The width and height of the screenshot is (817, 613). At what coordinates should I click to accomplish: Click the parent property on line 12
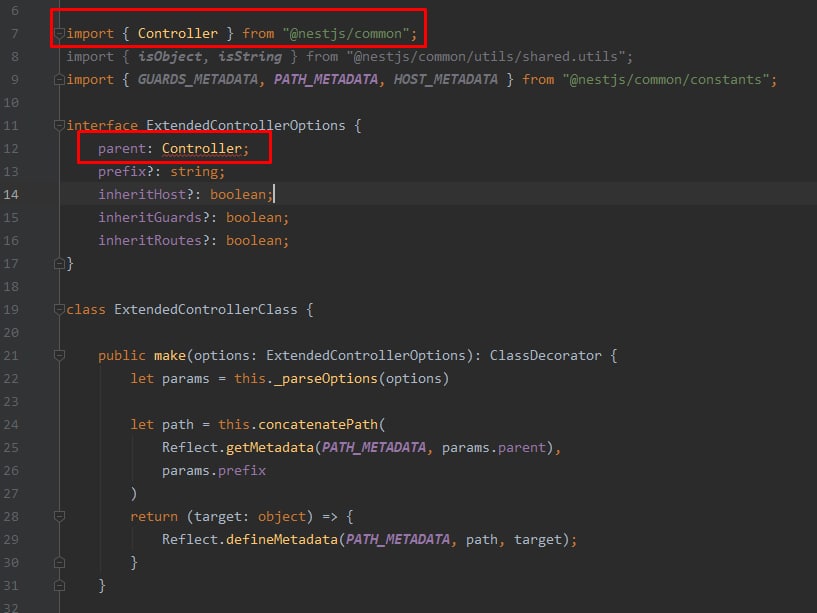(x=122, y=149)
